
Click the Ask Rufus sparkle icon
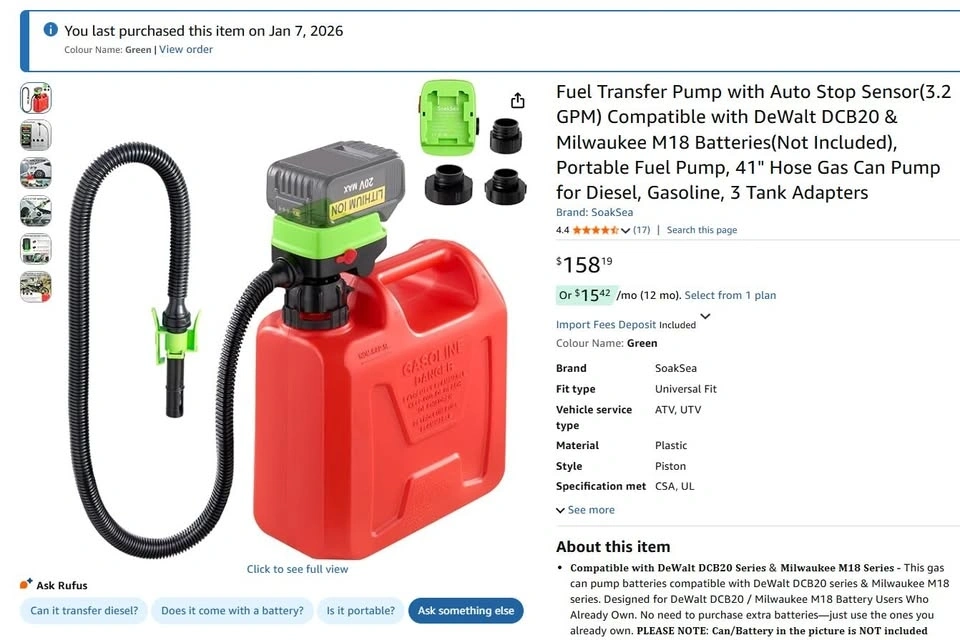(26, 584)
